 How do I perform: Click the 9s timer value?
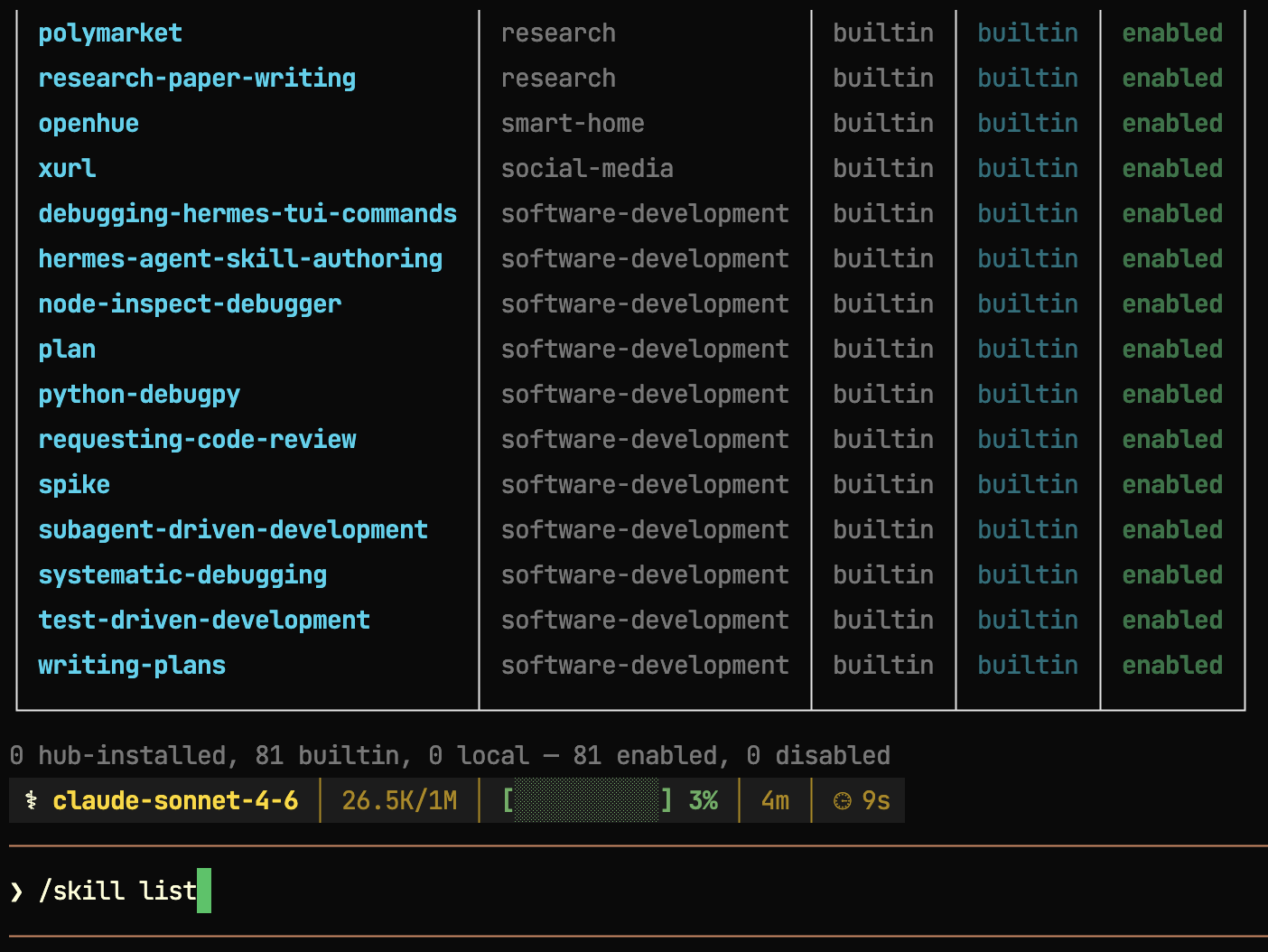click(x=876, y=800)
